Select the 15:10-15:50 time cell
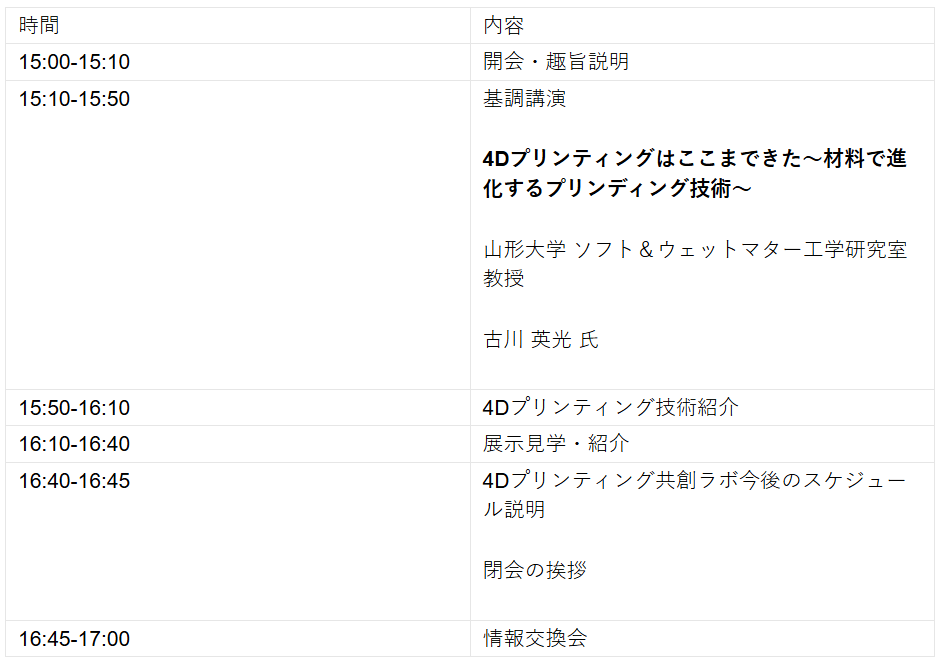 pos(74,99)
